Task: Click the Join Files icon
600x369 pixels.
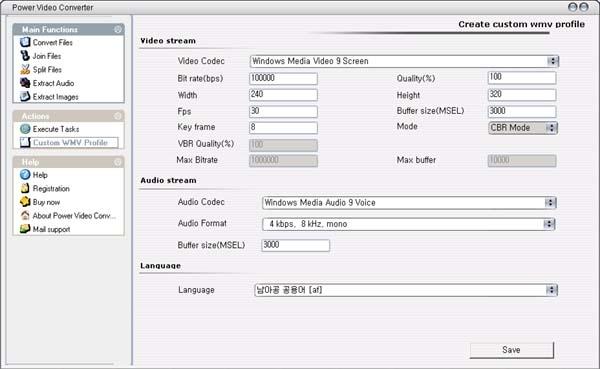Action: click(25, 56)
